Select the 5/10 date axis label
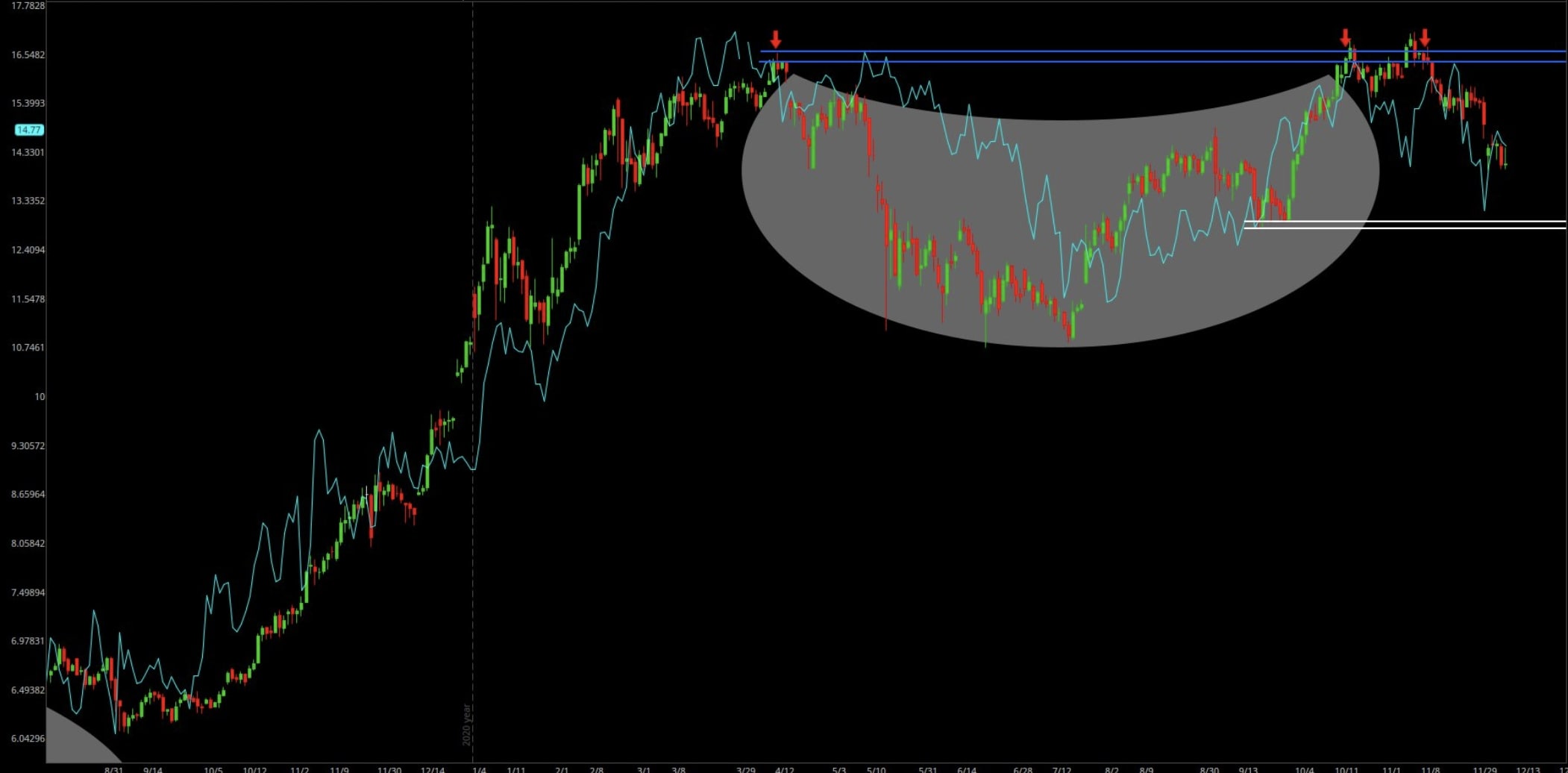The image size is (1568, 773). pyautogui.click(x=876, y=769)
